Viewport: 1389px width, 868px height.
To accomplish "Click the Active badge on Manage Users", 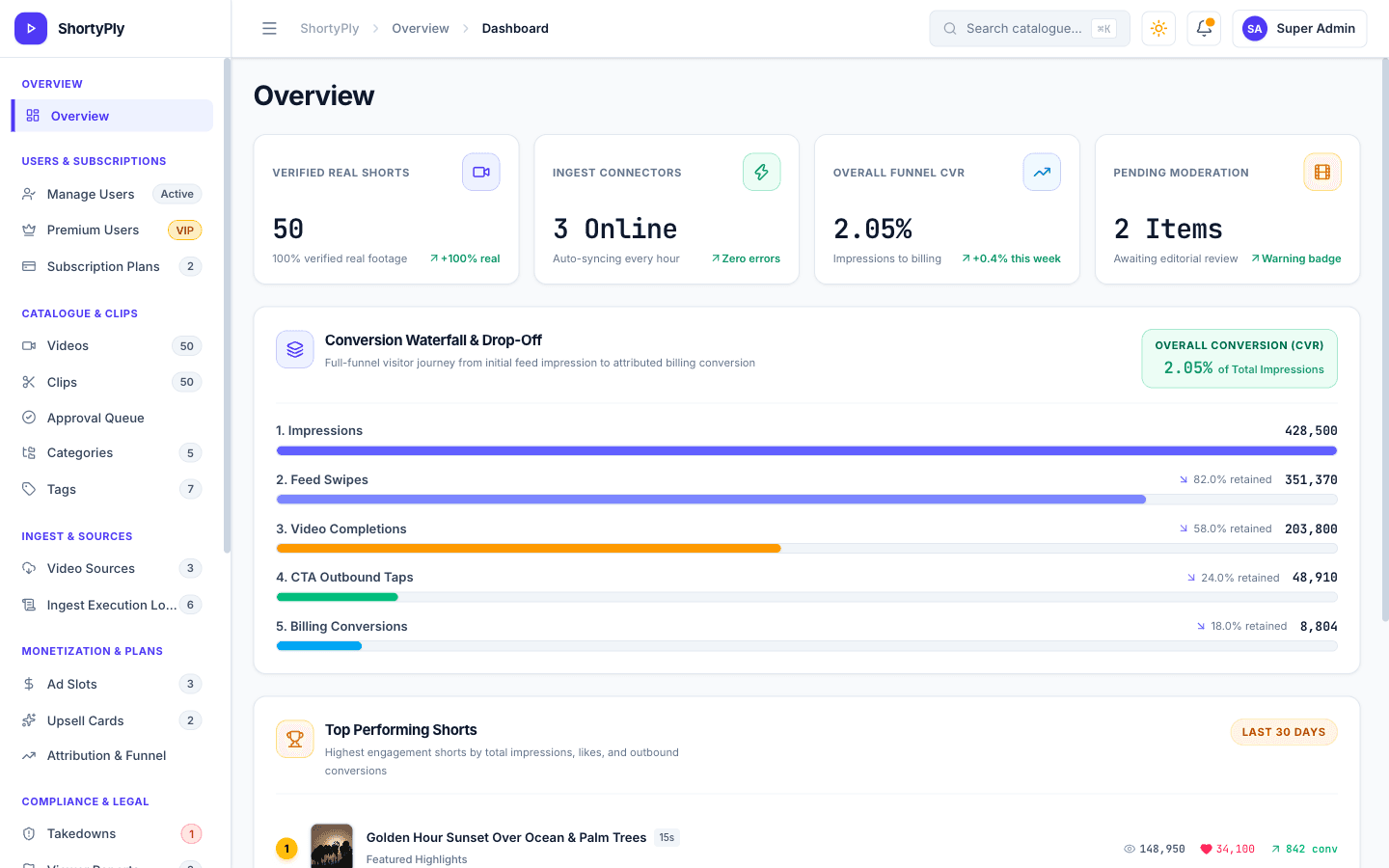I will pyautogui.click(x=177, y=194).
